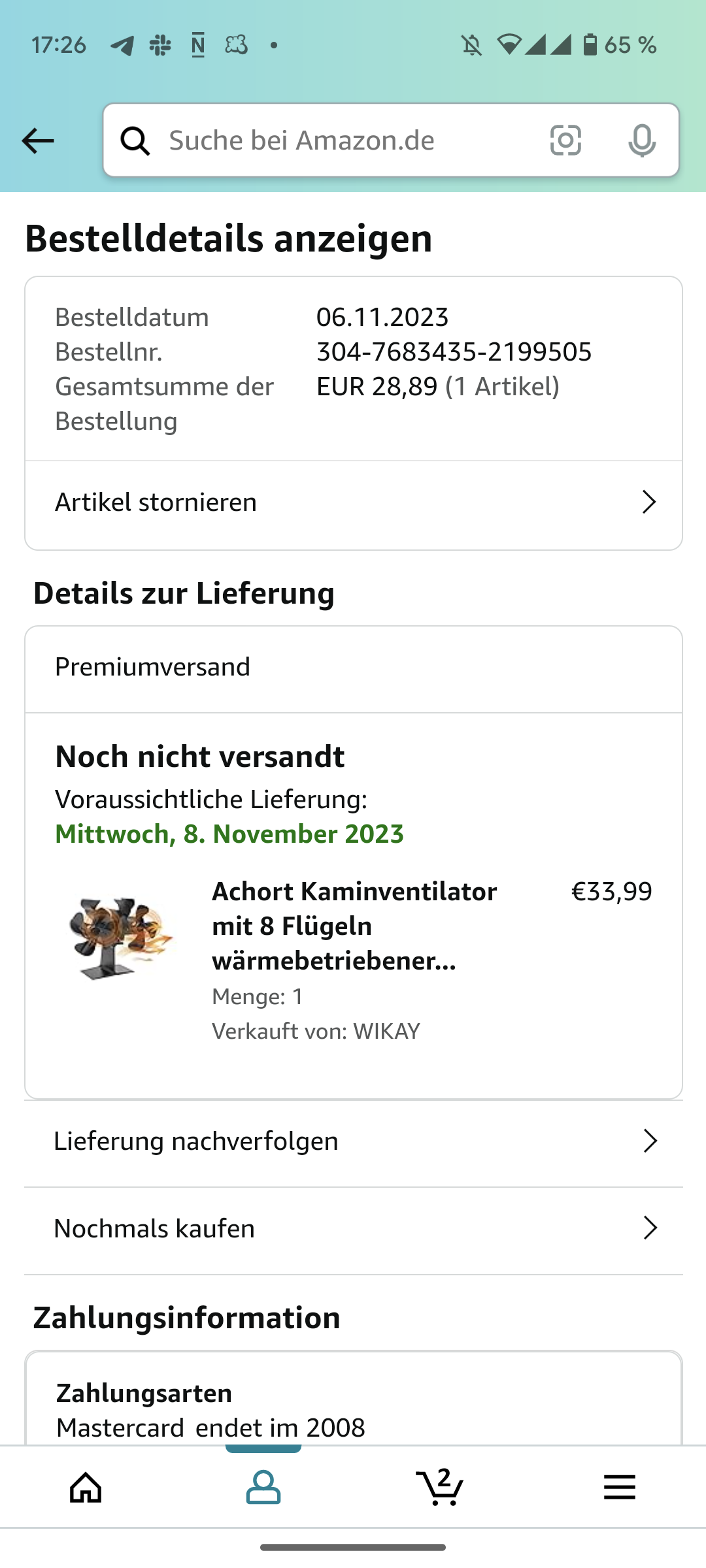Tap the search magnifier icon
The width and height of the screenshot is (706, 1568).
click(x=135, y=140)
